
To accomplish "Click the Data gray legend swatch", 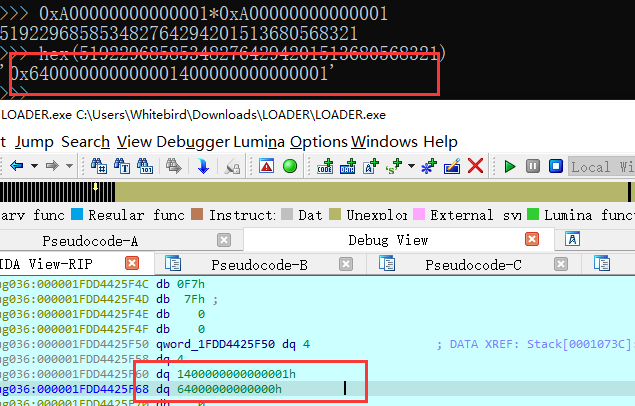I will click(x=287, y=214).
